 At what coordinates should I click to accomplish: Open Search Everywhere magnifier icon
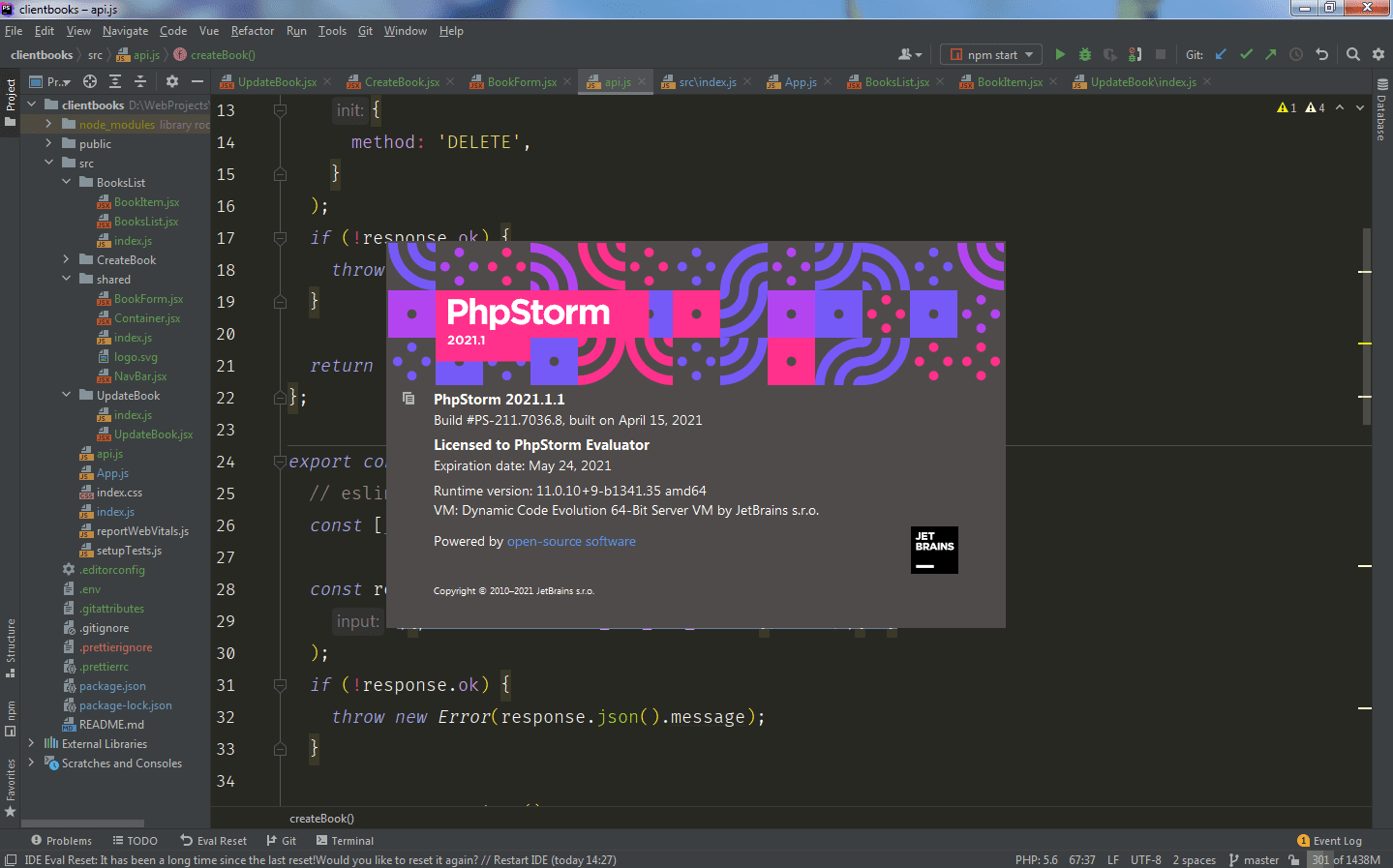click(x=1352, y=54)
